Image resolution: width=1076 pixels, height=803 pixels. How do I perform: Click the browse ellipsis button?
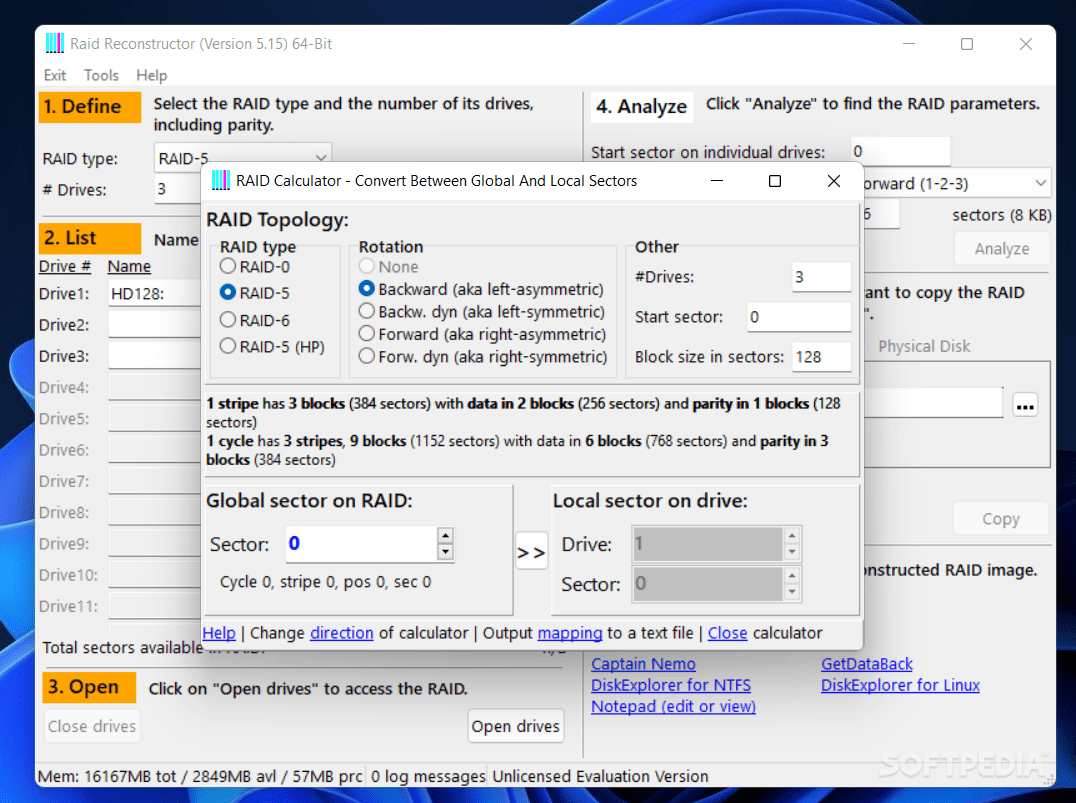(1025, 405)
